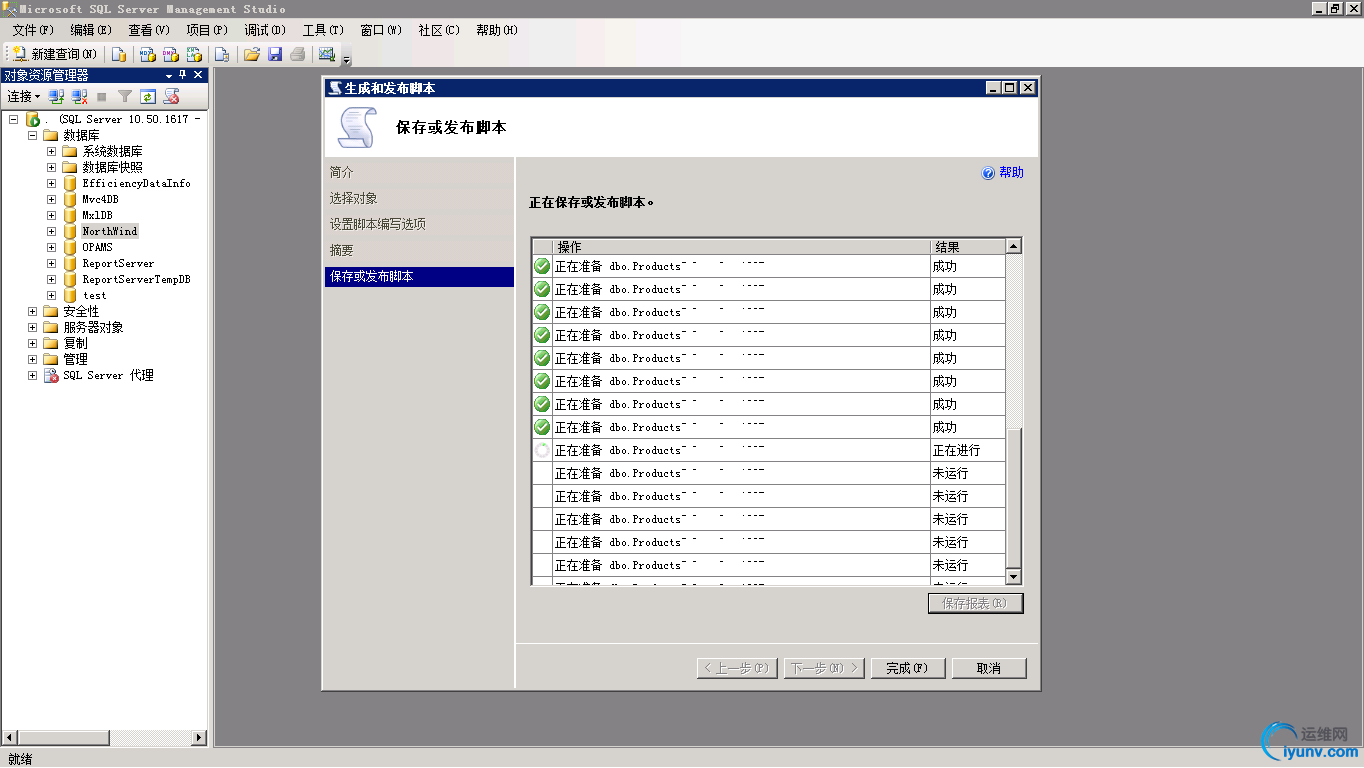Click the XMLA query toolbar icon
The height and width of the screenshot is (768, 1364).
[x=194, y=54]
